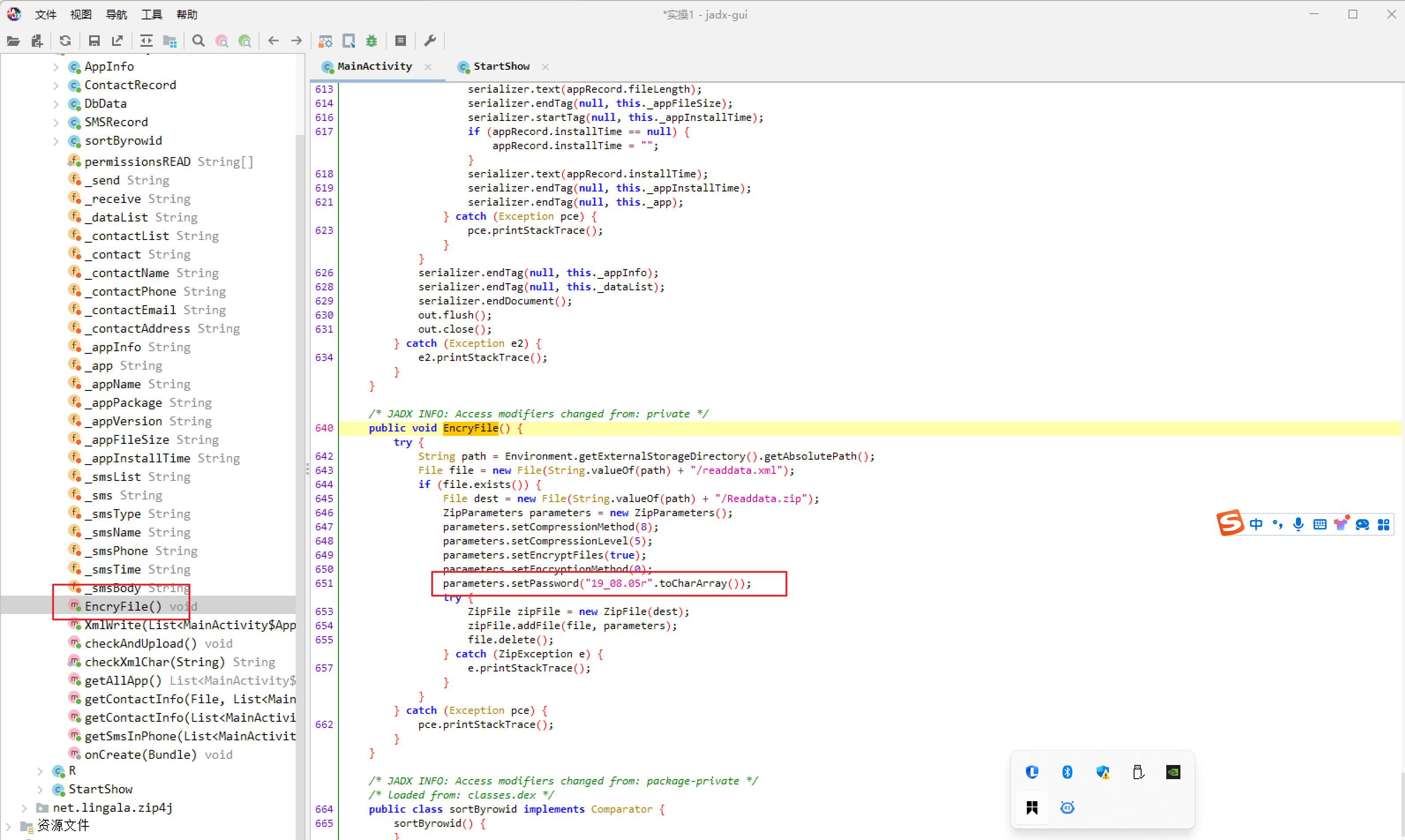Screen dimensions: 1405x840
Task: Open the NVIDIA tray icon
Action: click(x=1173, y=772)
